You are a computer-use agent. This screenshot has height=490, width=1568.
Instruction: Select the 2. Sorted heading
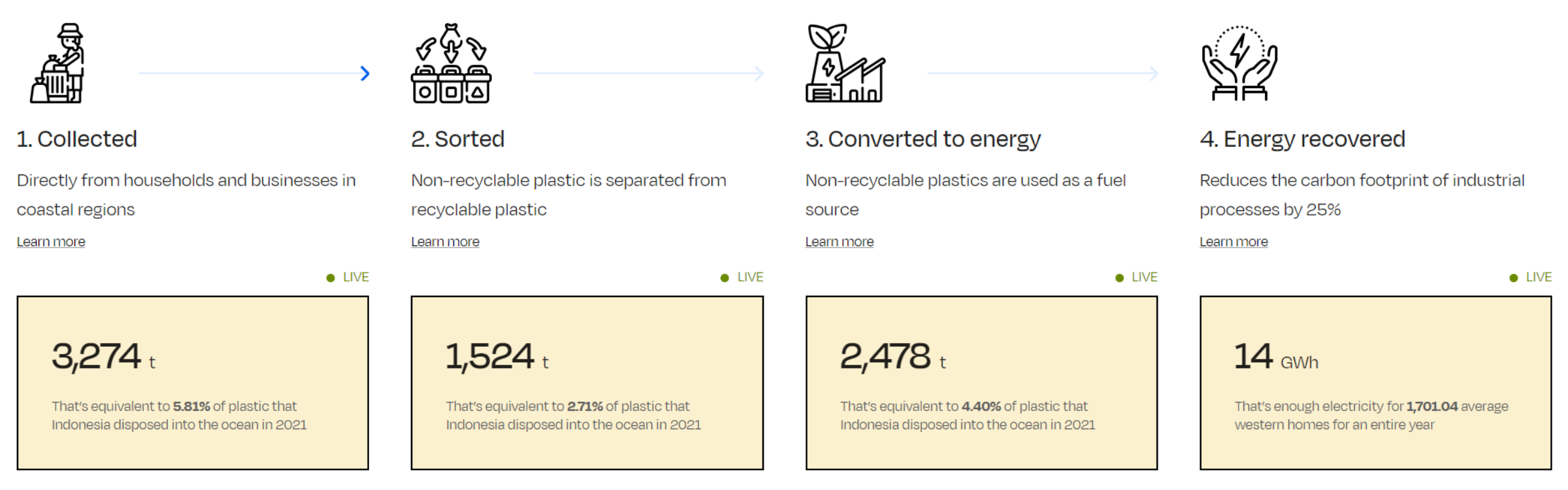457,139
